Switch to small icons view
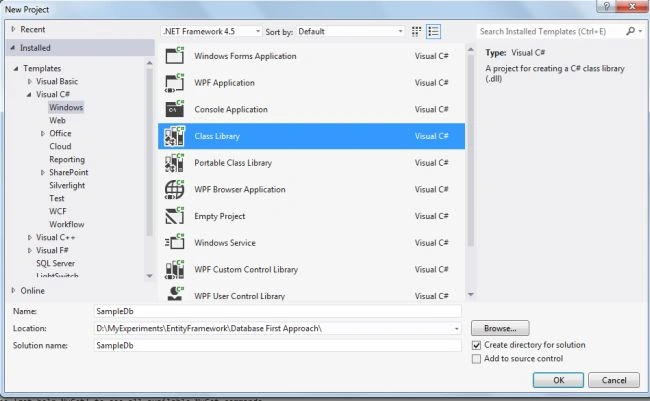 416,32
